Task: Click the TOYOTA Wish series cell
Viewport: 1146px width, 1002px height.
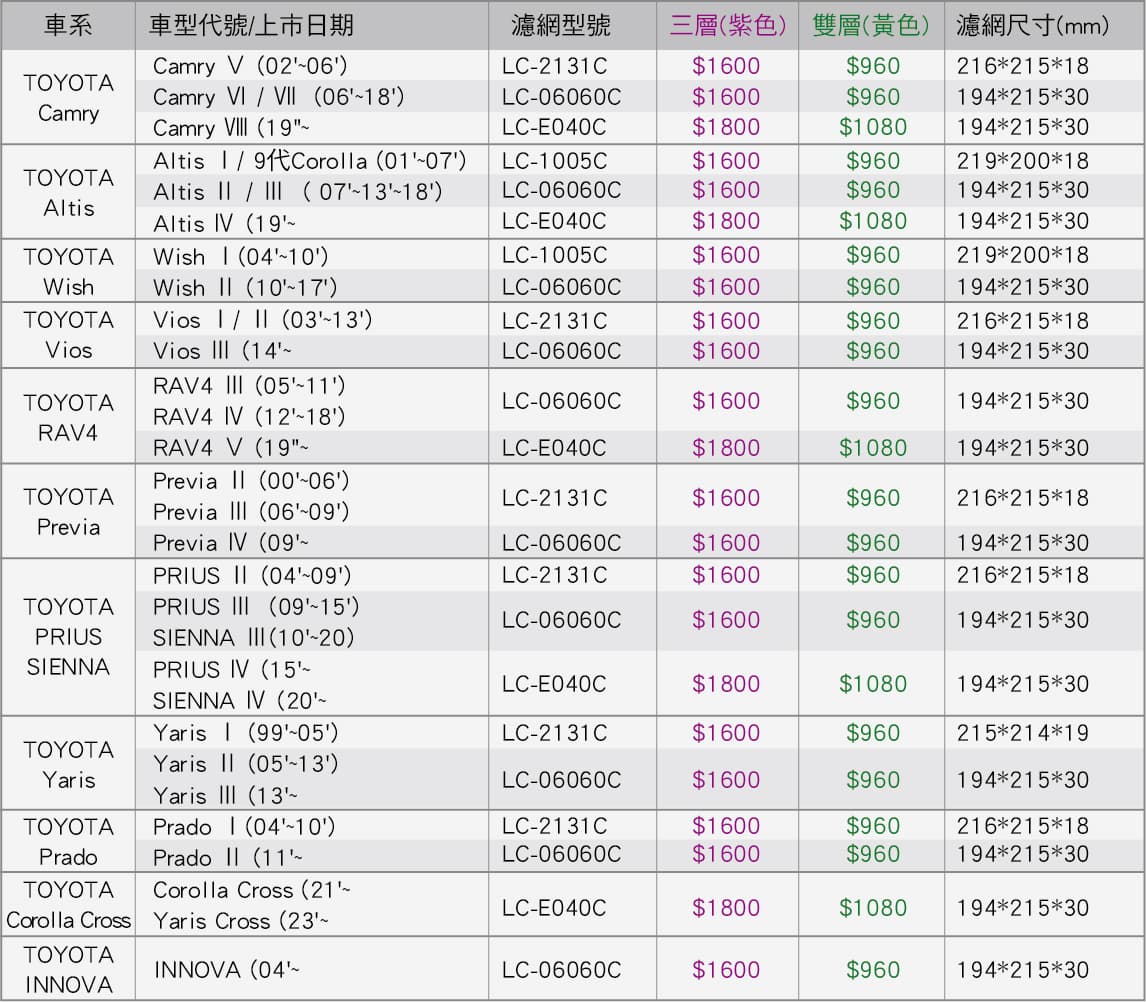Action: click(68, 272)
